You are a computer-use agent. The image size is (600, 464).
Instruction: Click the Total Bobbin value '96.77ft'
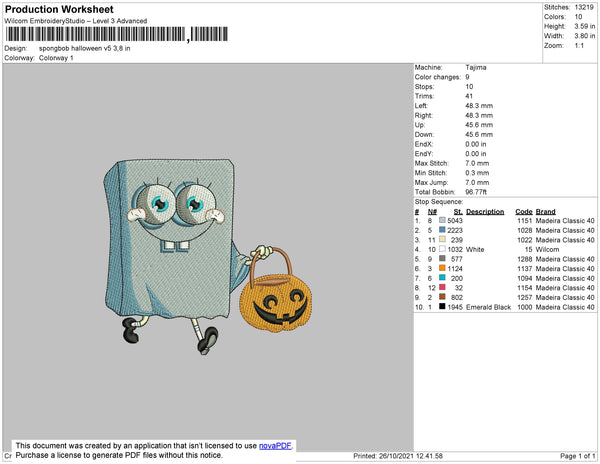pyautogui.click(x=476, y=192)
